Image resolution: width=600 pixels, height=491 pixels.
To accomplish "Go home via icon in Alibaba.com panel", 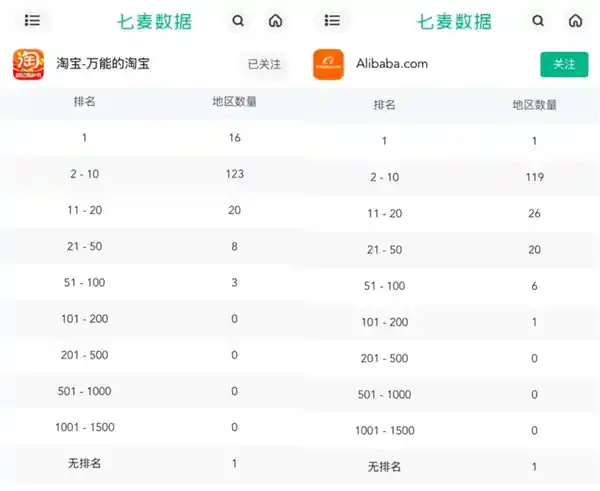I will tap(576, 21).
